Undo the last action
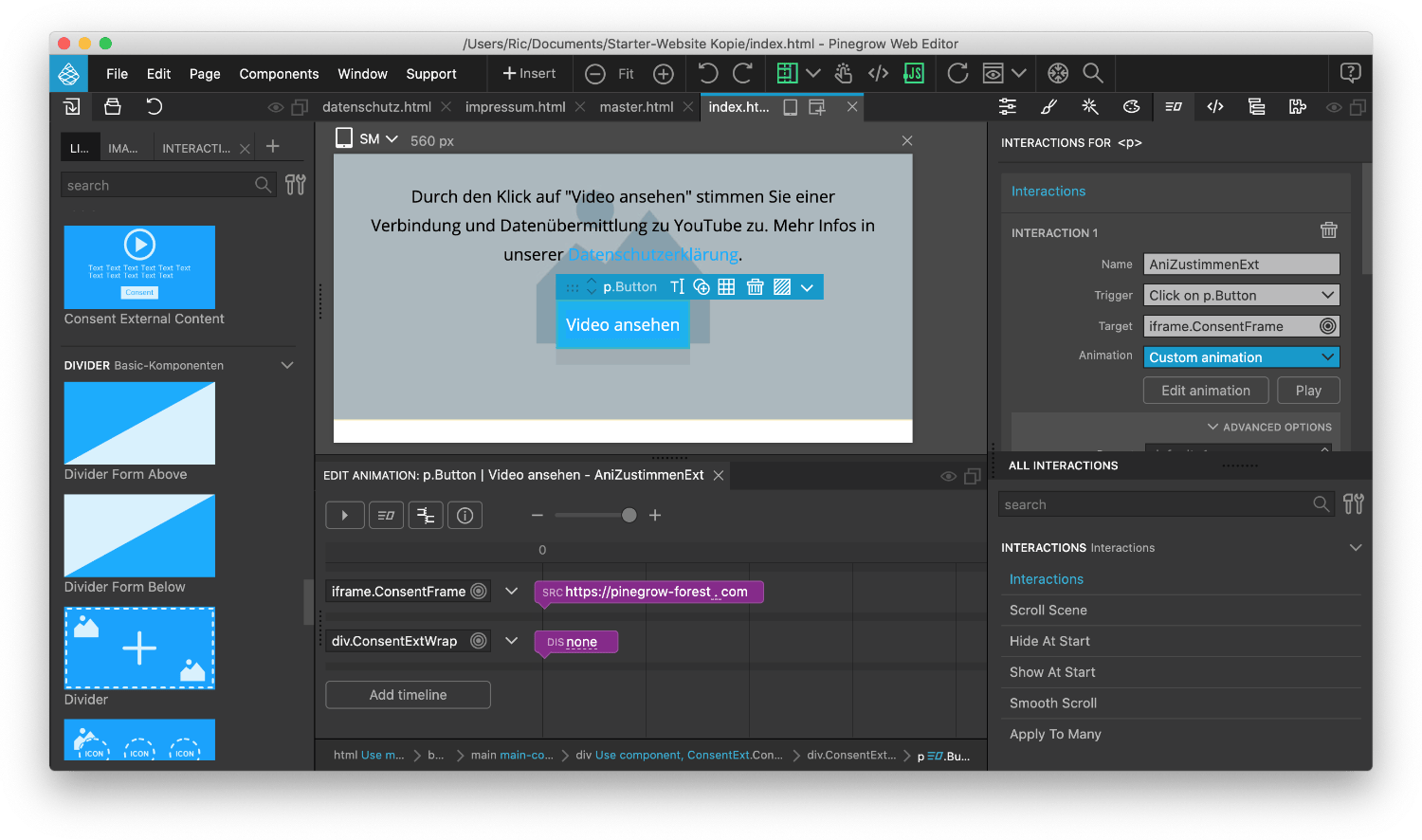The height and width of the screenshot is (840, 1422). pyautogui.click(x=708, y=73)
